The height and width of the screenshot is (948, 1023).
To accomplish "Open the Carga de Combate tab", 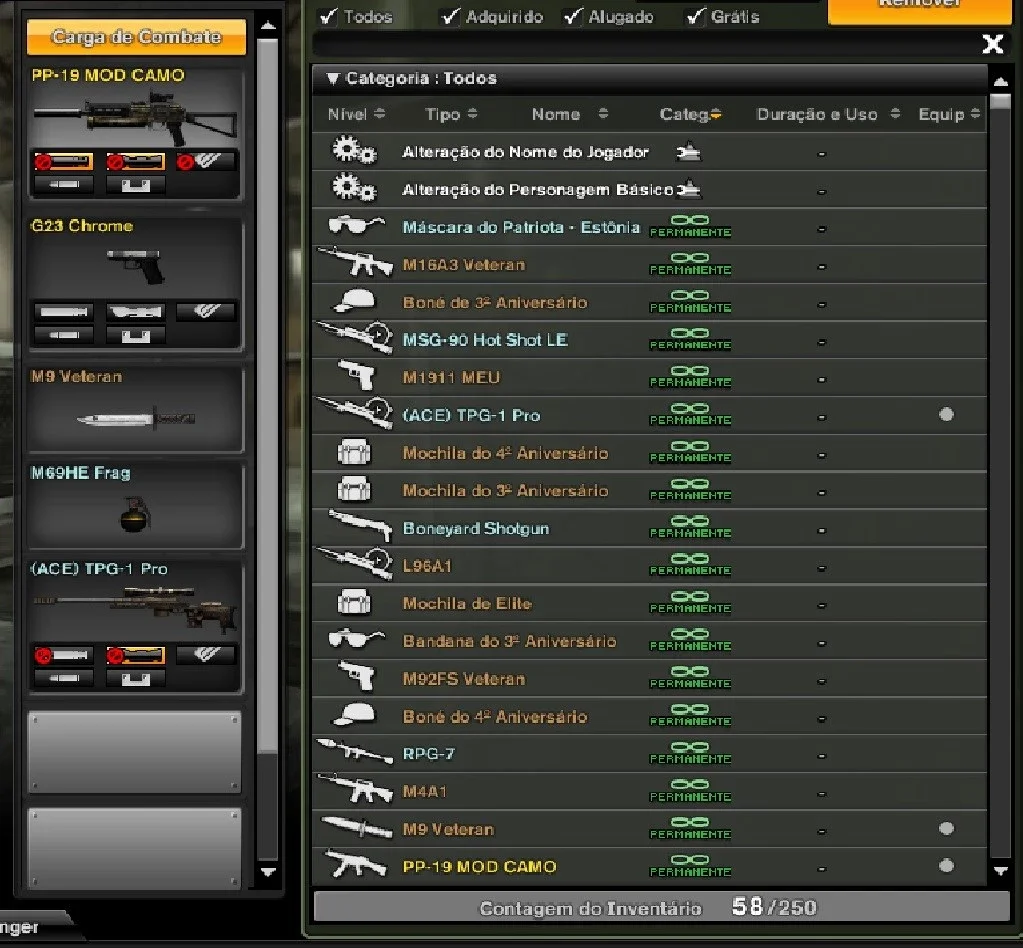I will (x=136, y=37).
